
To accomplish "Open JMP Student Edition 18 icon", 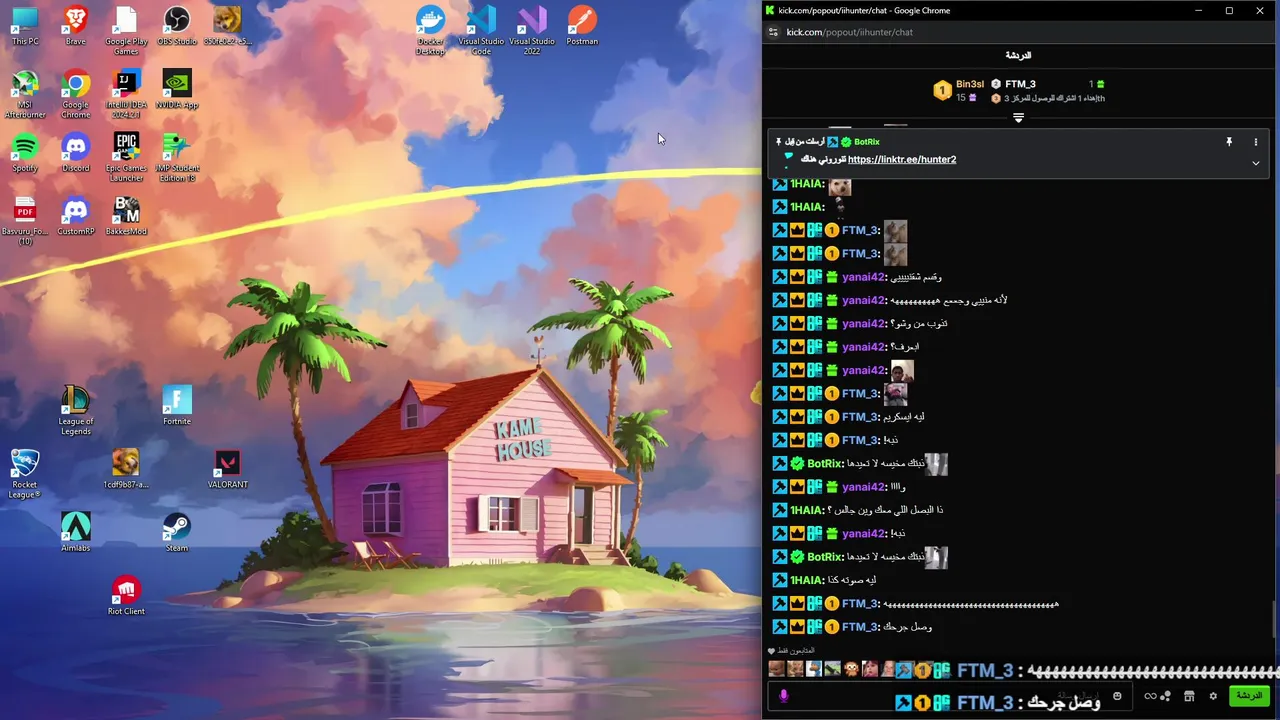I will tap(177, 158).
